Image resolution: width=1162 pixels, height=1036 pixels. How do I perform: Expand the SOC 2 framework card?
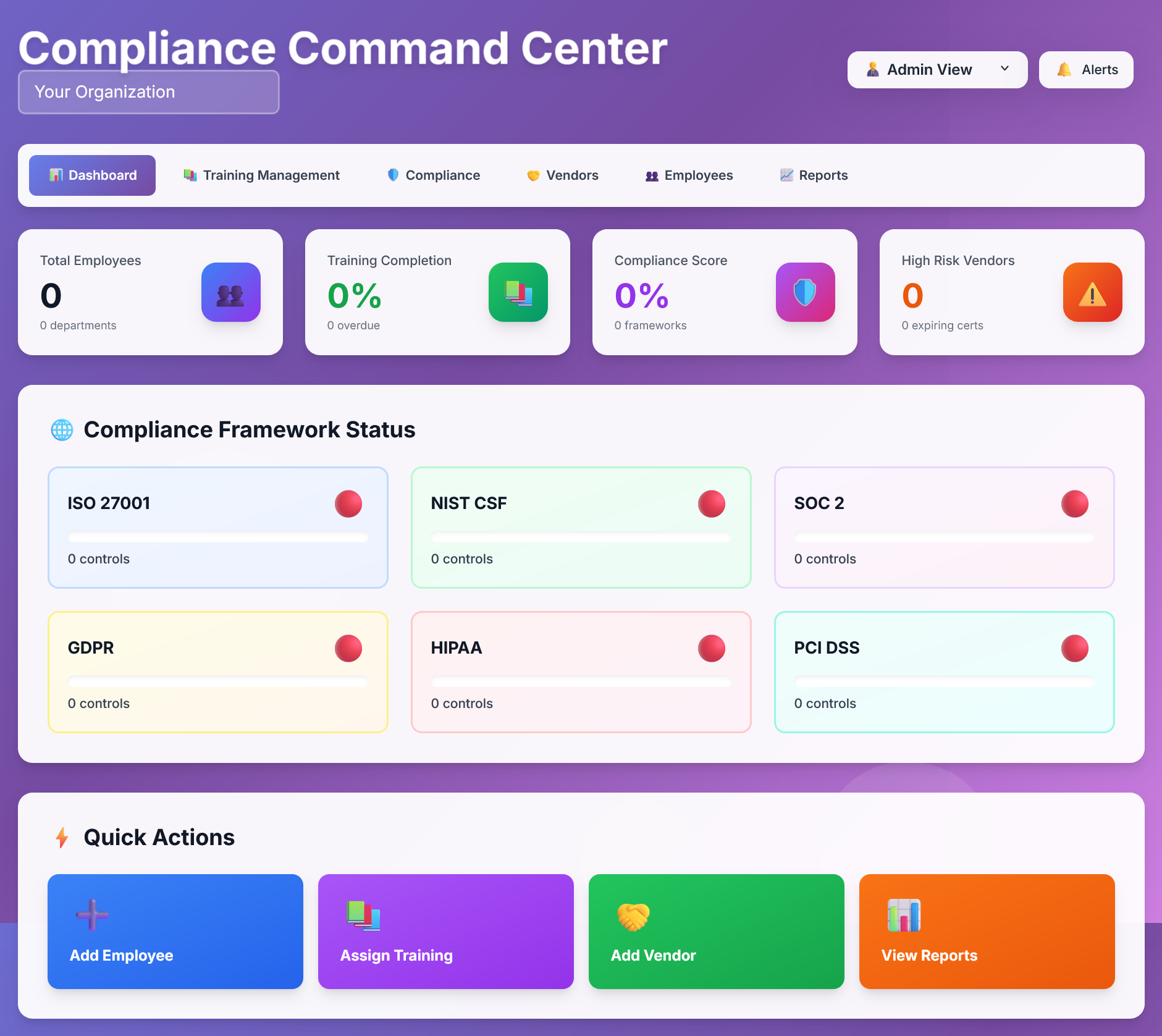click(x=943, y=527)
